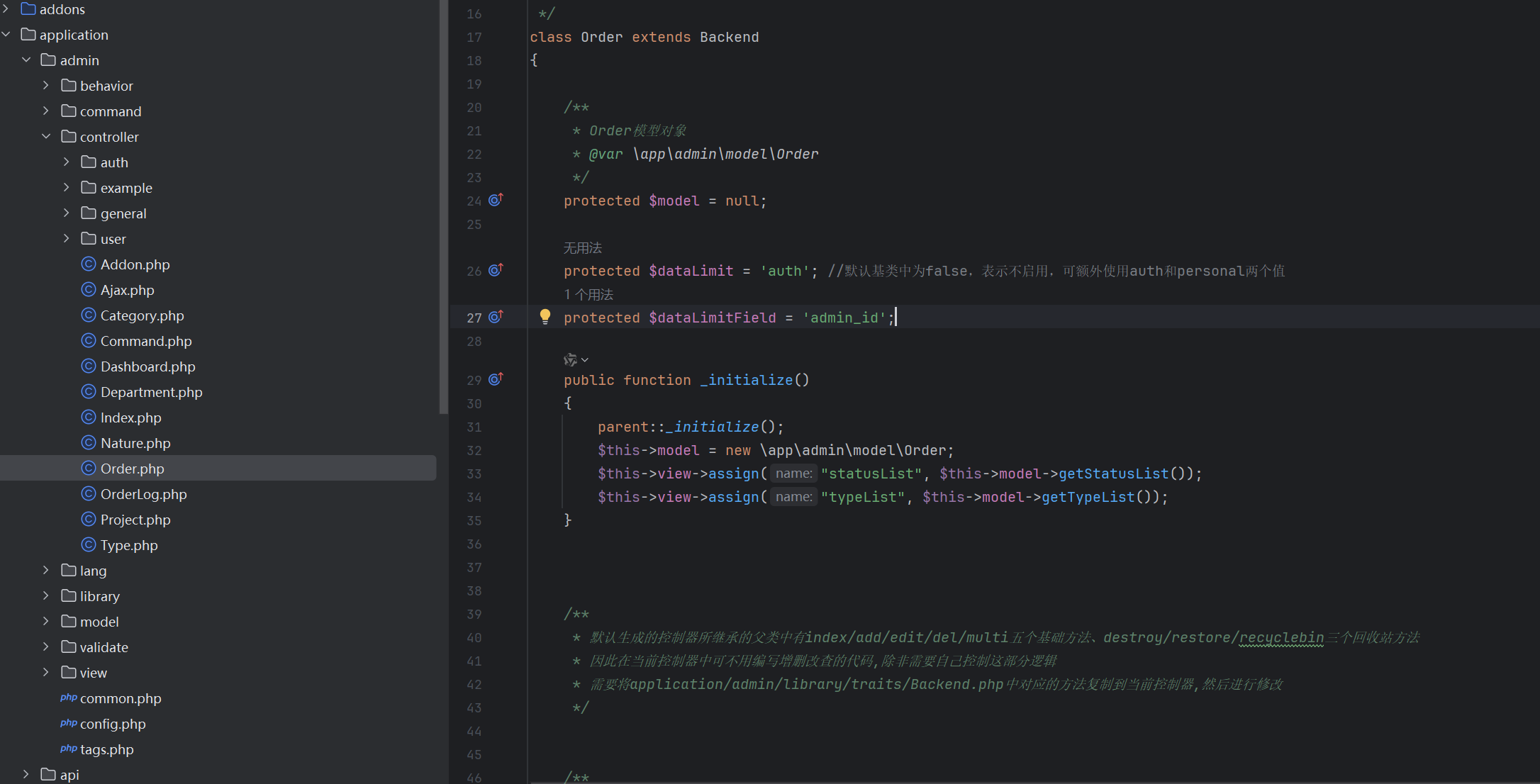The width and height of the screenshot is (1540, 784).
Task: Click the PHP icon next to config.php
Action: pyautogui.click(x=68, y=724)
